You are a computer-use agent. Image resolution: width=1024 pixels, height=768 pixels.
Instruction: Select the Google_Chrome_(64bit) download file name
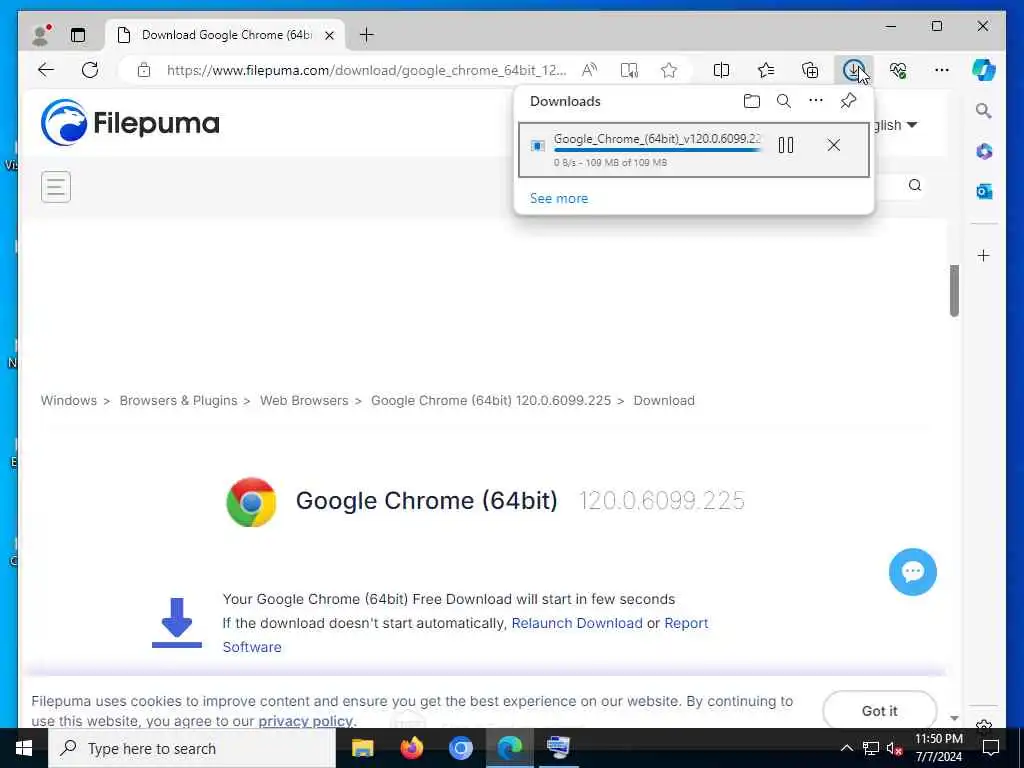click(x=657, y=138)
